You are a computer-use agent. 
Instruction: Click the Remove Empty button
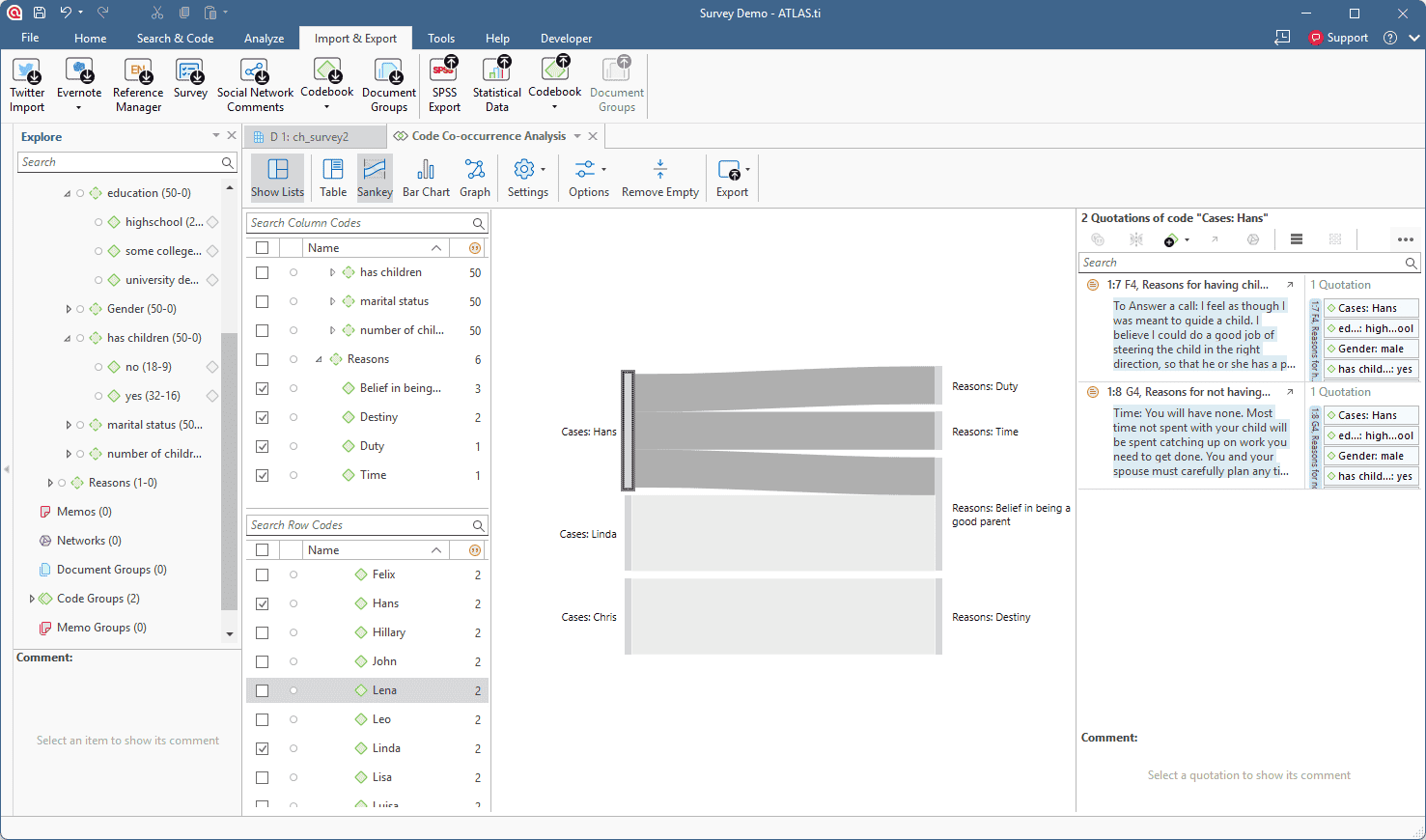coord(660,179)
